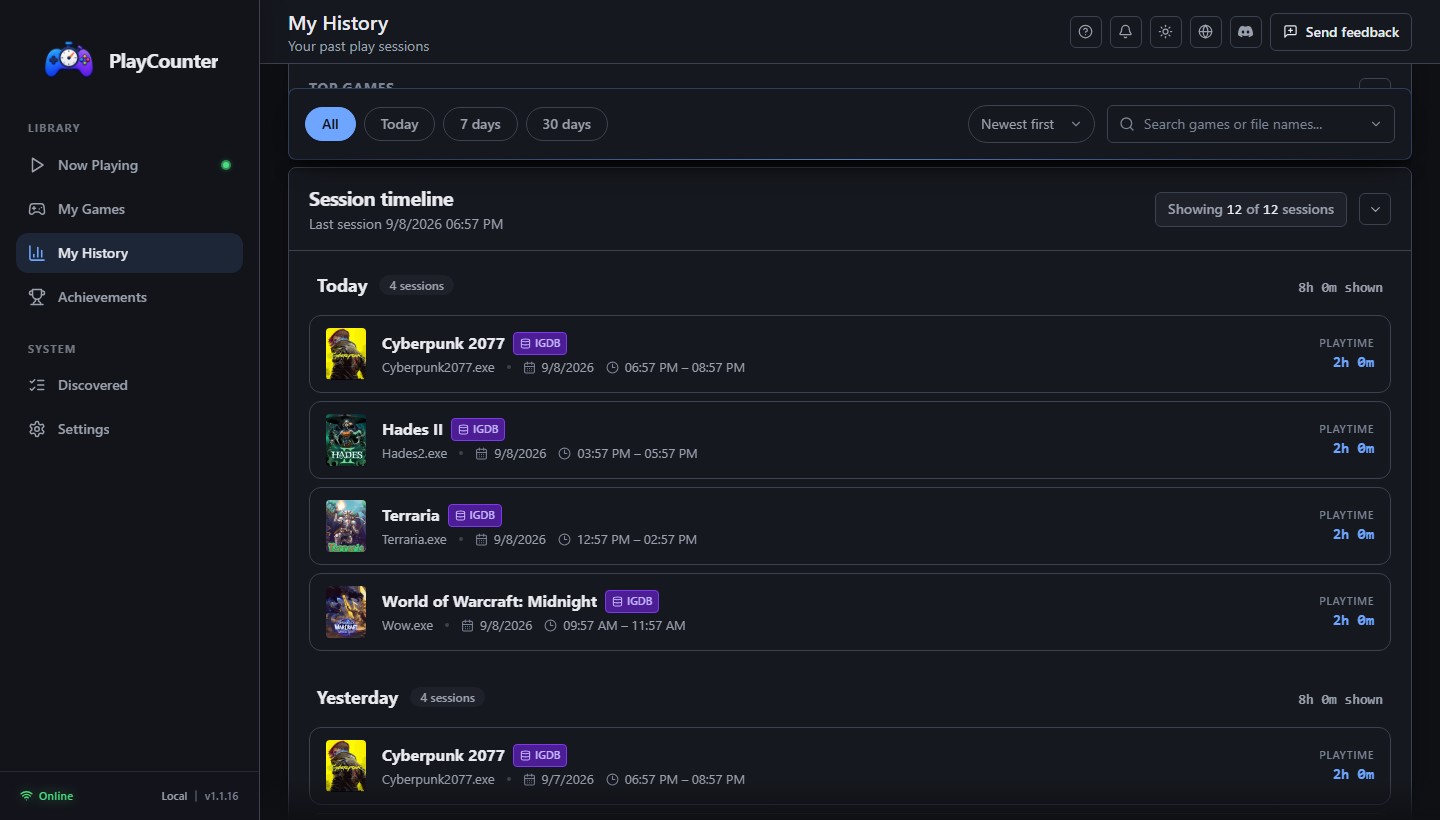Click IGDB badge on Terraria

[x=475, y=515]
